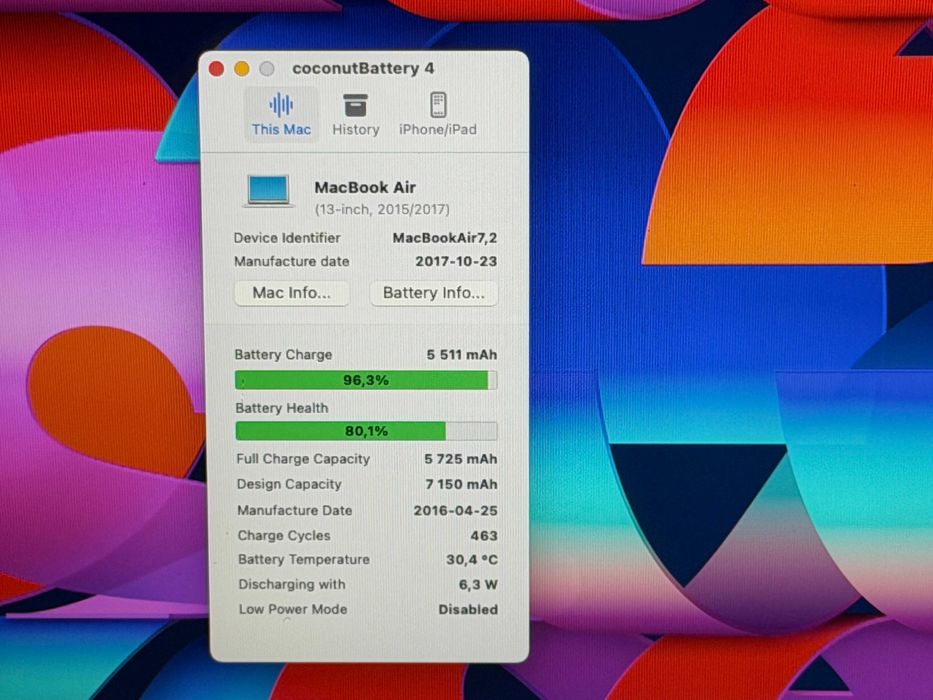933x700 pixels.
Task: Open the Battery Info... button
Action: (434, 293)
